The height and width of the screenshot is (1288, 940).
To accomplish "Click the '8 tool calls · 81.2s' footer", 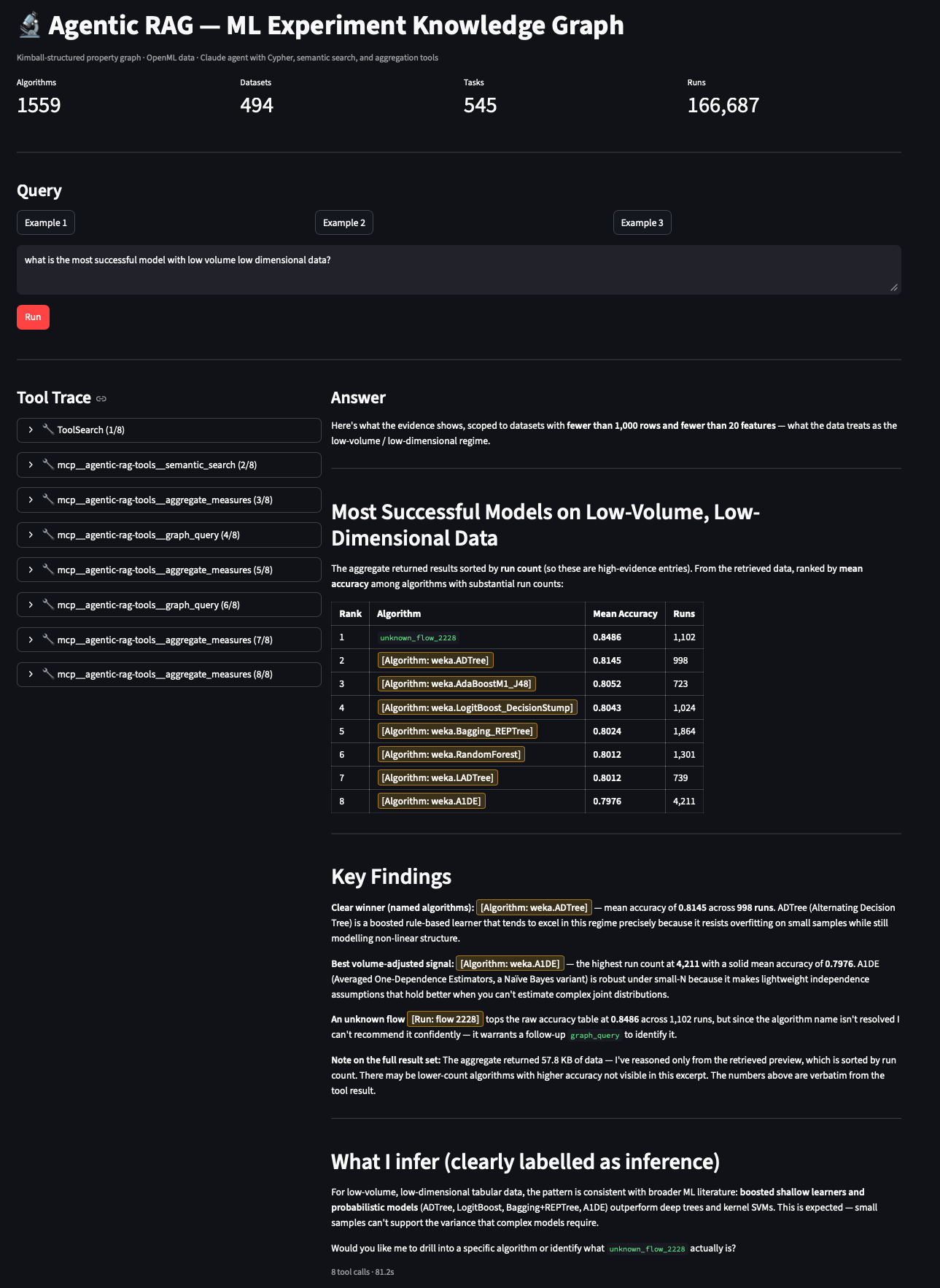I will click(362, 1271).
